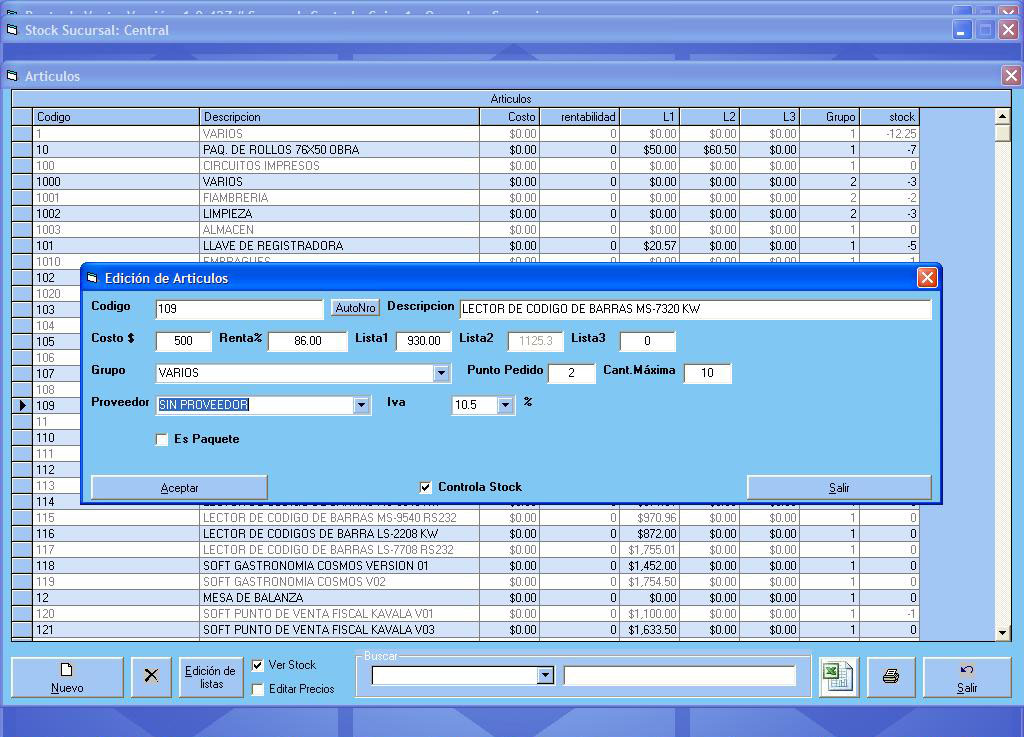The image size is (1024, 737).
Task: Uncheck the Controla Stock checkbox
Action: [x=425, y=487]
